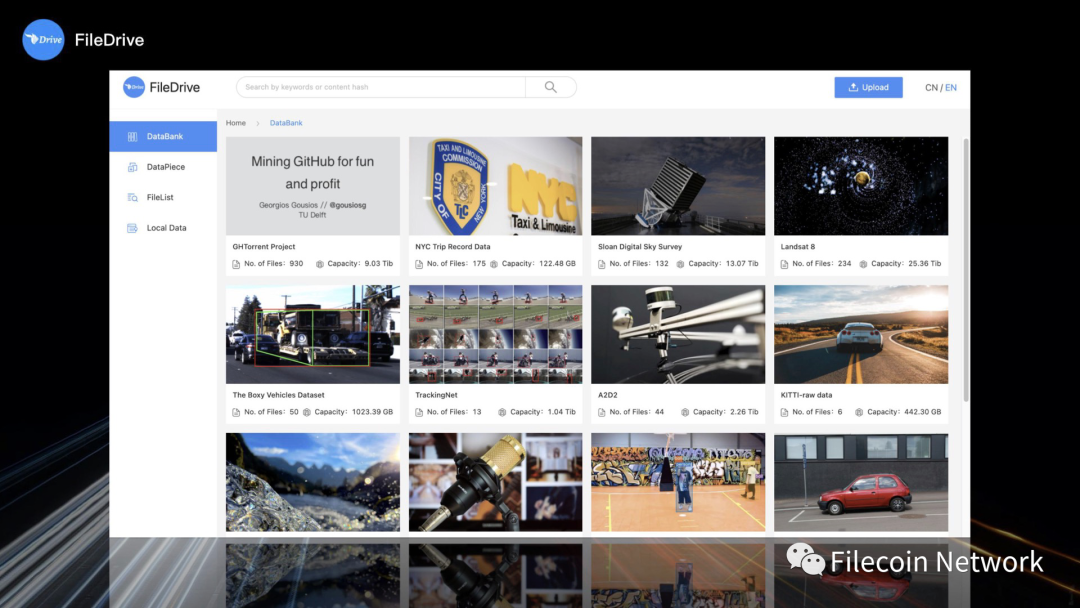Open the Sloan Digital Sky Survey thumbnail
The height and width of the screenshot is (608, 1080).
pos(678,186)
